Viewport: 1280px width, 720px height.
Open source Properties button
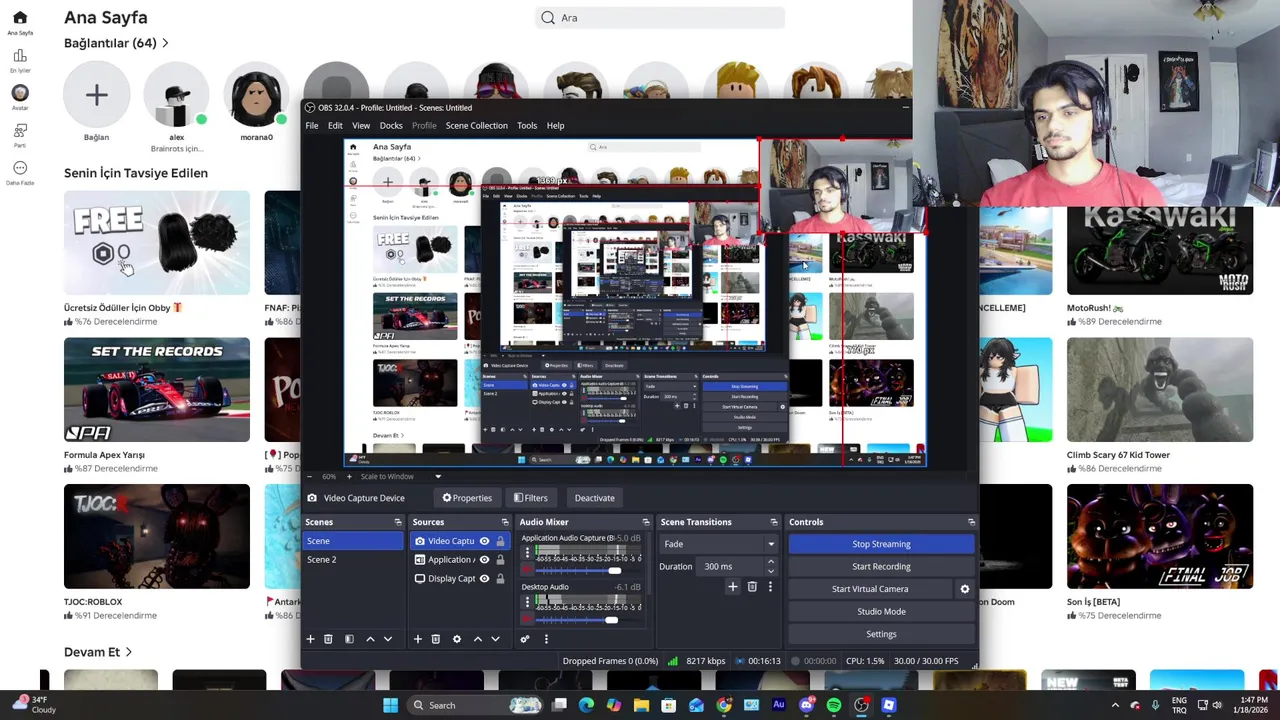[467, 498]
